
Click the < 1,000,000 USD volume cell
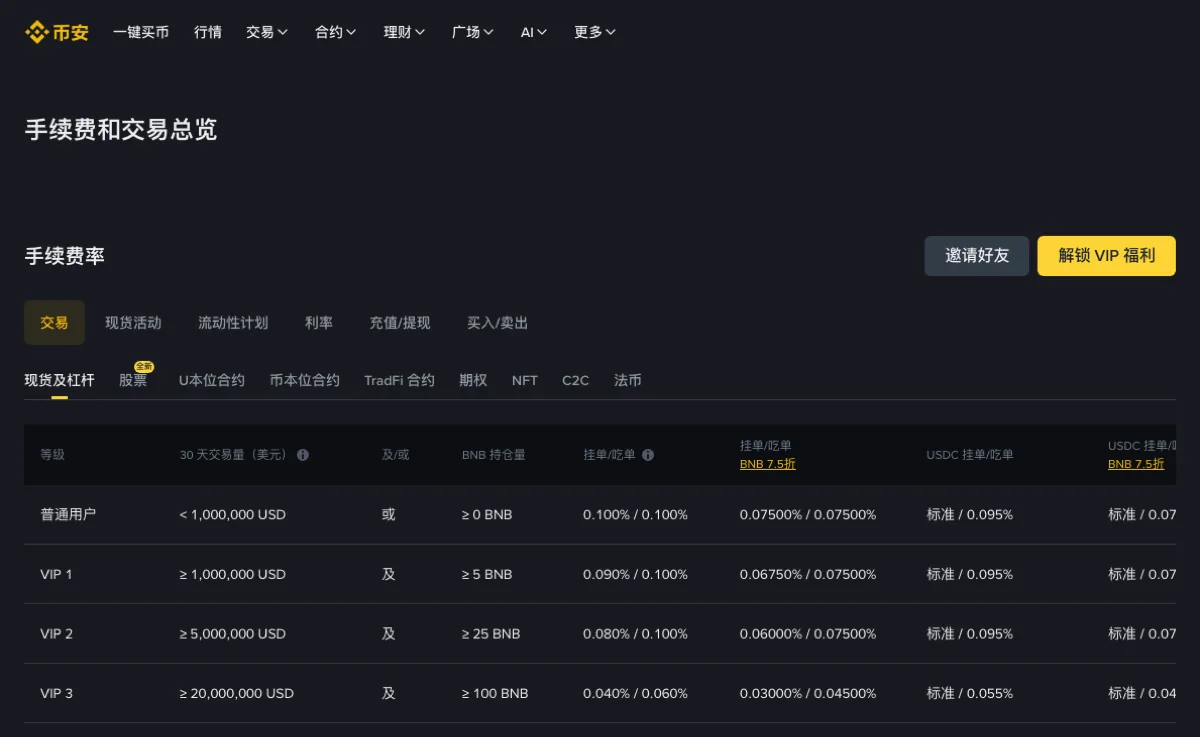[233, 514]
